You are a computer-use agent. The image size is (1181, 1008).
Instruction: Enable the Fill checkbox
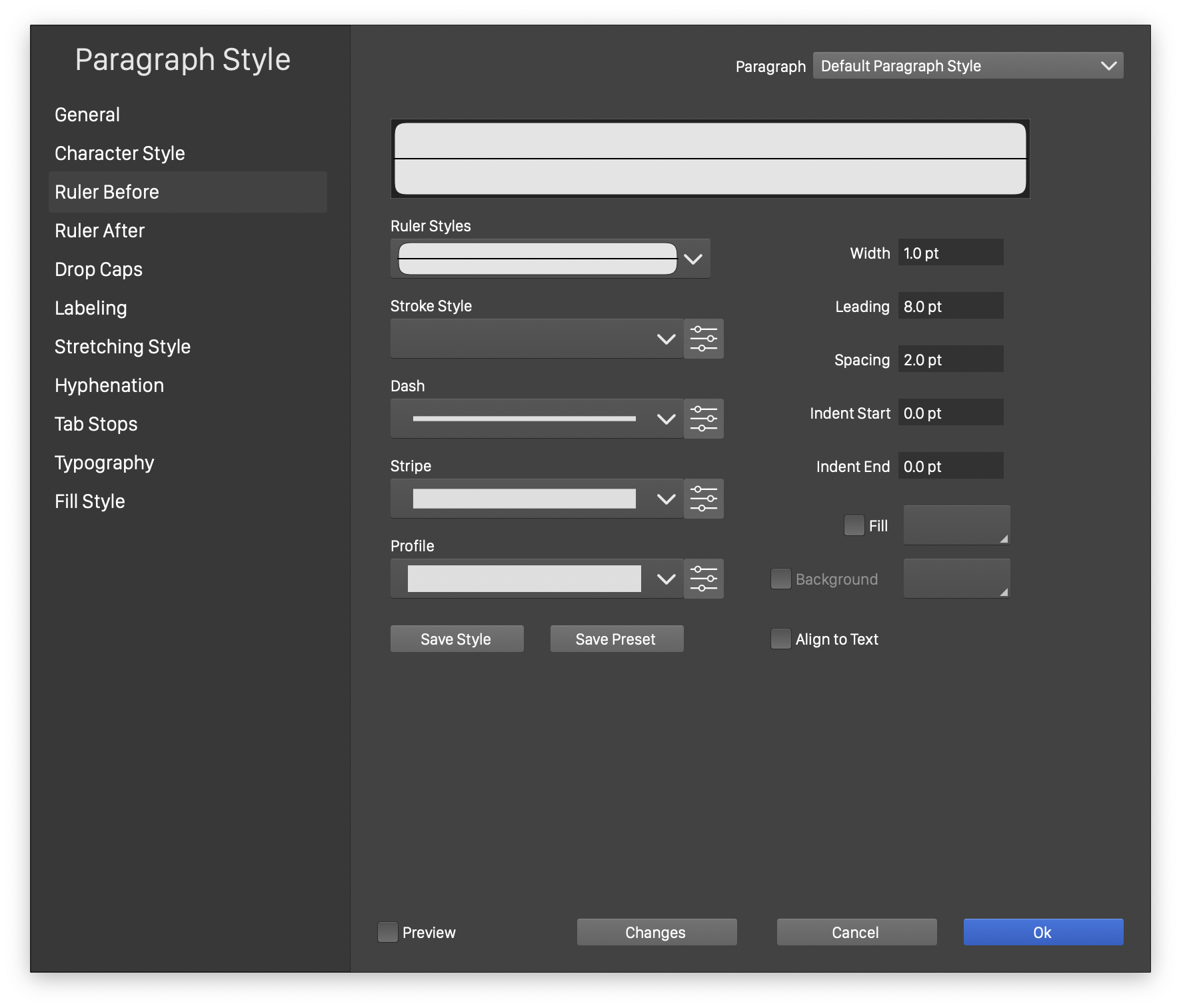click(x=854, y=525)
